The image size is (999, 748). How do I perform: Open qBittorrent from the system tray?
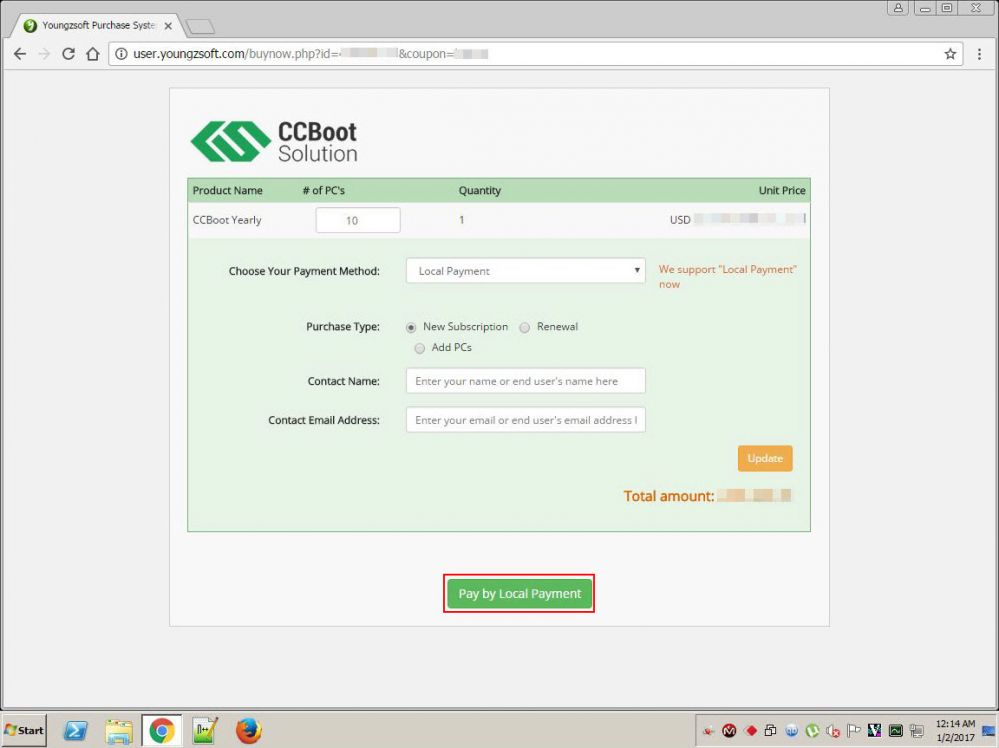pyautogui.click(x=793, y=730)
